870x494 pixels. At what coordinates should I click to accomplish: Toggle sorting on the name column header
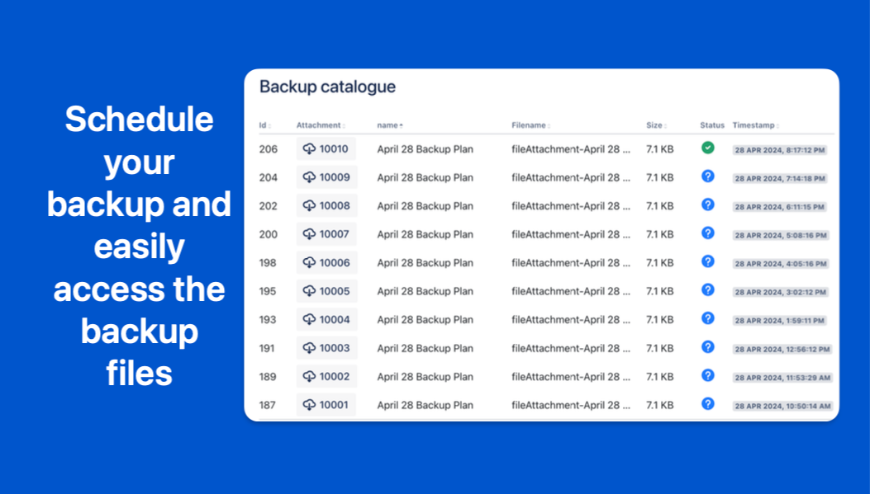pos(390,125)
